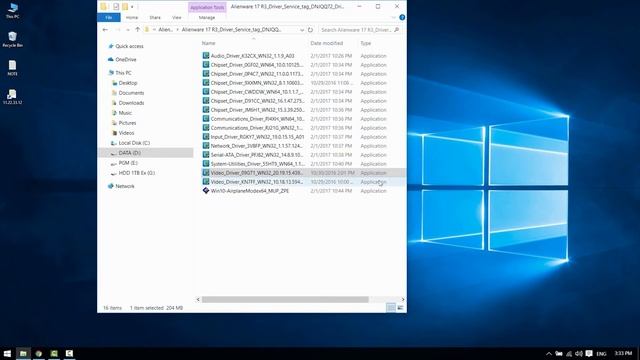Select OneDrive in navigation pane
This screenshot has height=360, width=640.
pos(126,59)
